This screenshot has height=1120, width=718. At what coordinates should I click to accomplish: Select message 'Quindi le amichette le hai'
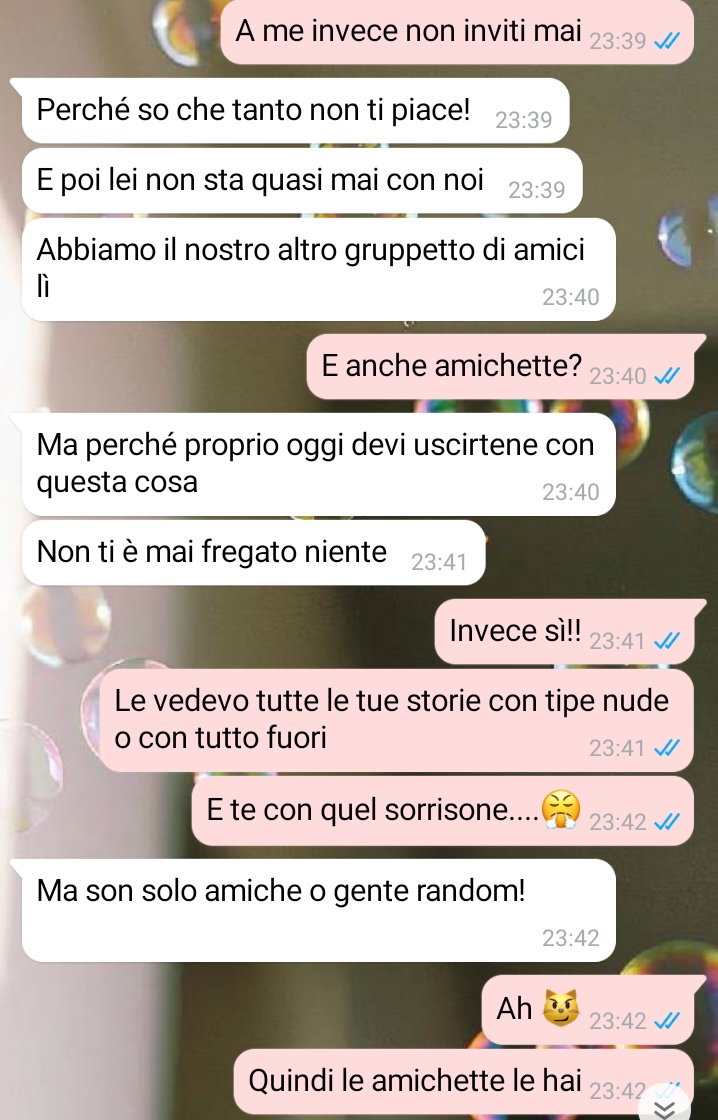coord(464,1081)
